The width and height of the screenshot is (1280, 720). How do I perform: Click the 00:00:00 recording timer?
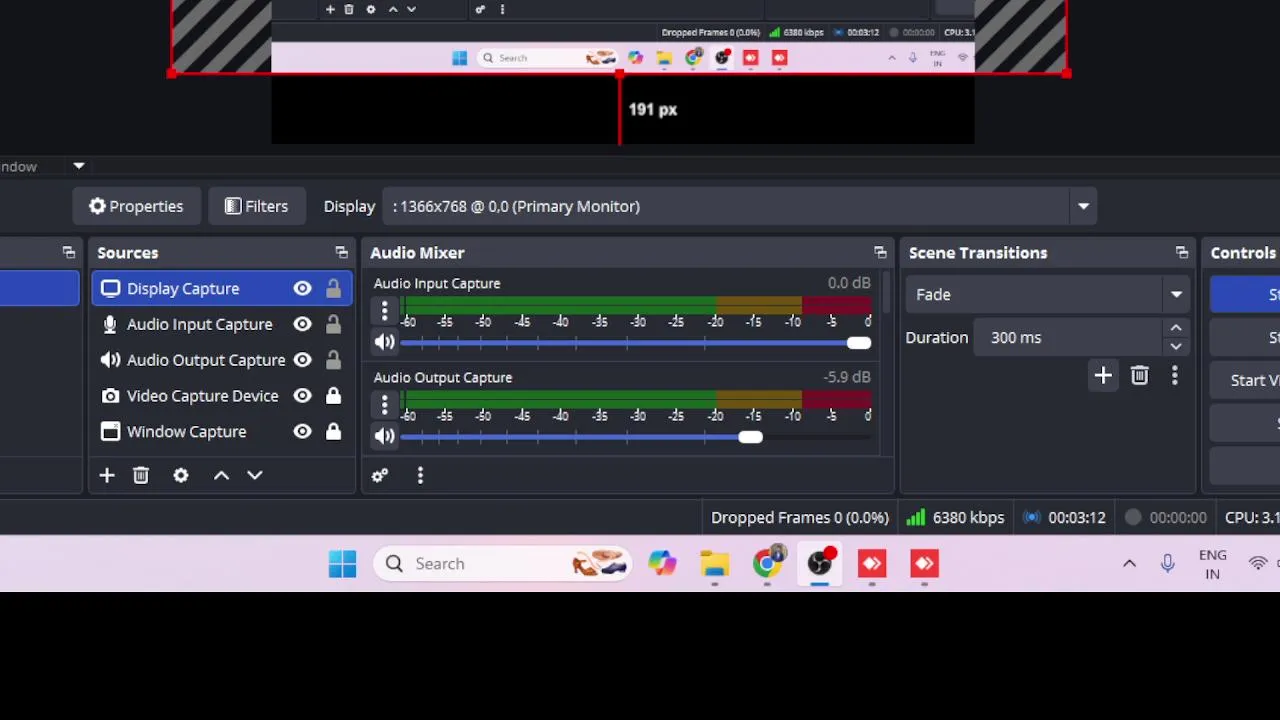tap(1166, 518)
